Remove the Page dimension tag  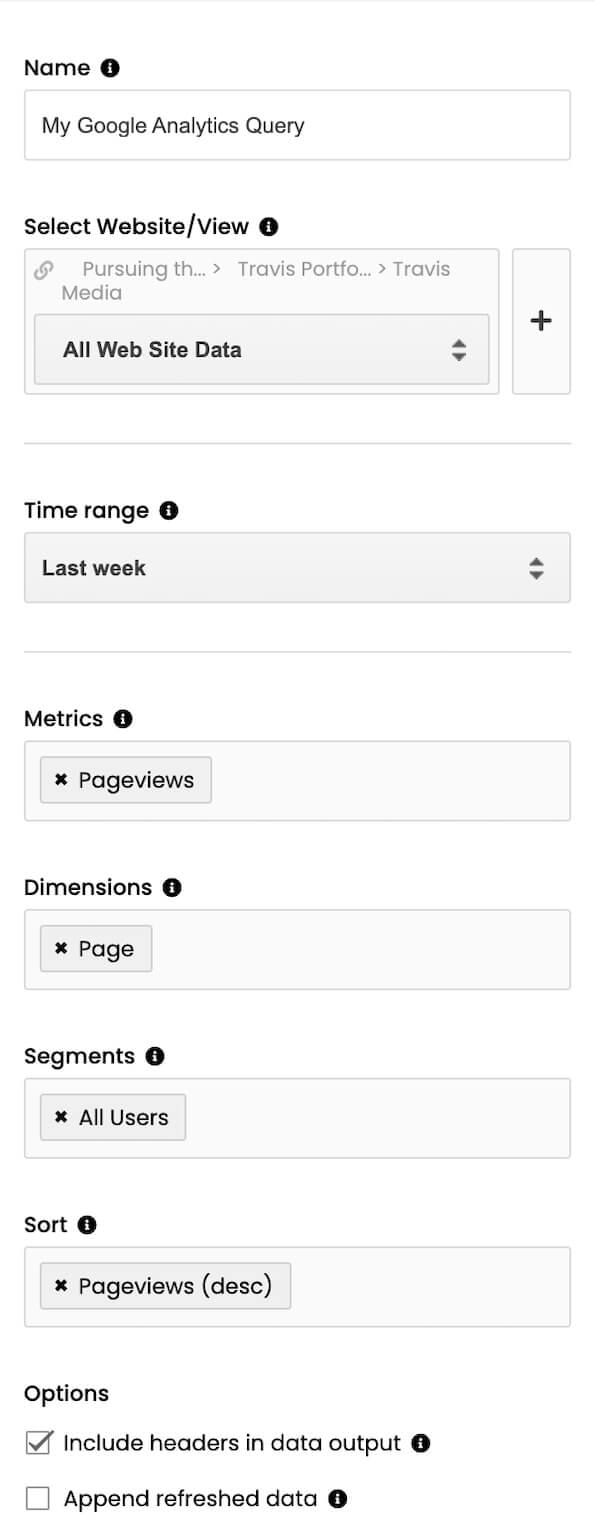point(61,949)
